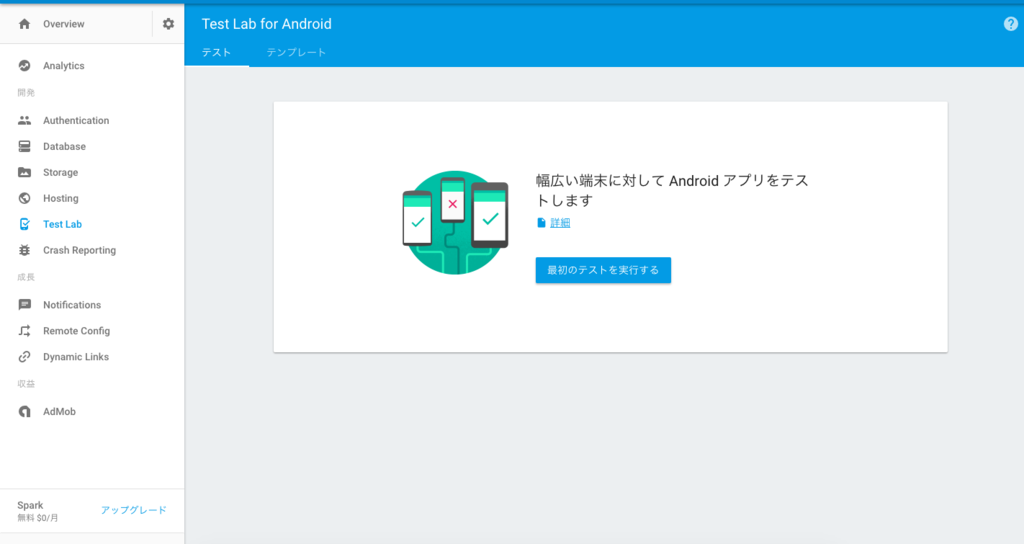Click the Notifications message icon
The image size is (1024, 544).
[x=24, y=305]
